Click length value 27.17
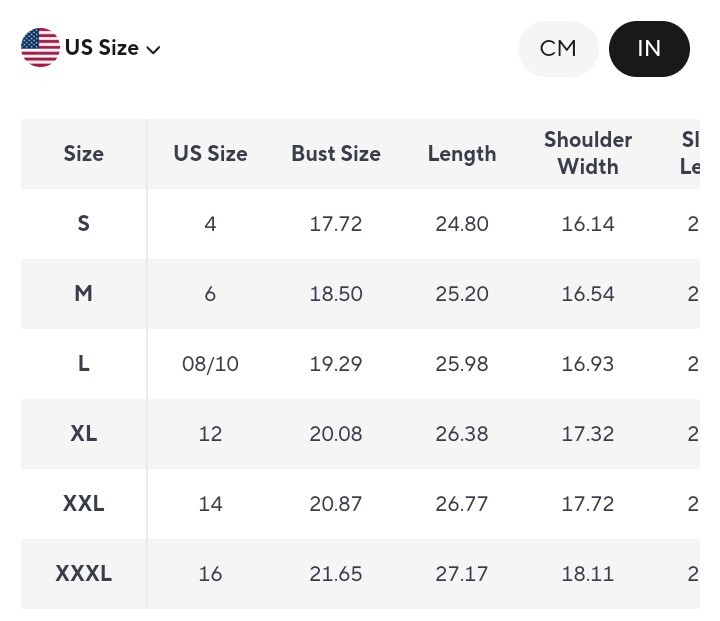 (462, 574)
